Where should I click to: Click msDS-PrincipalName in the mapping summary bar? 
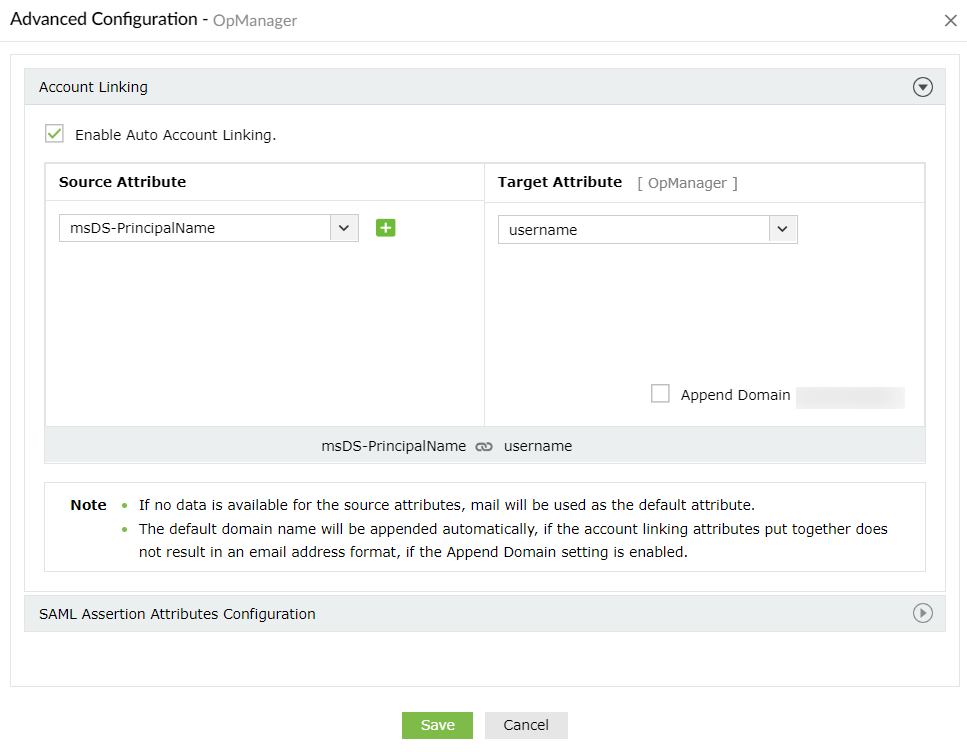click(x=393, y=446)
